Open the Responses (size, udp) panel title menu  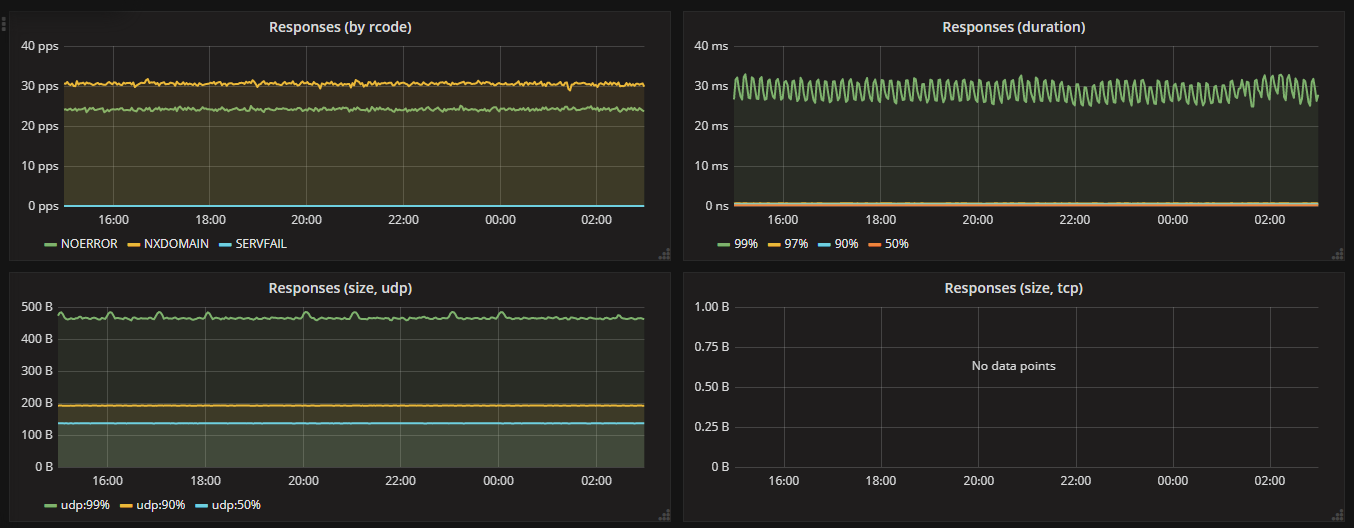[340, 288]
